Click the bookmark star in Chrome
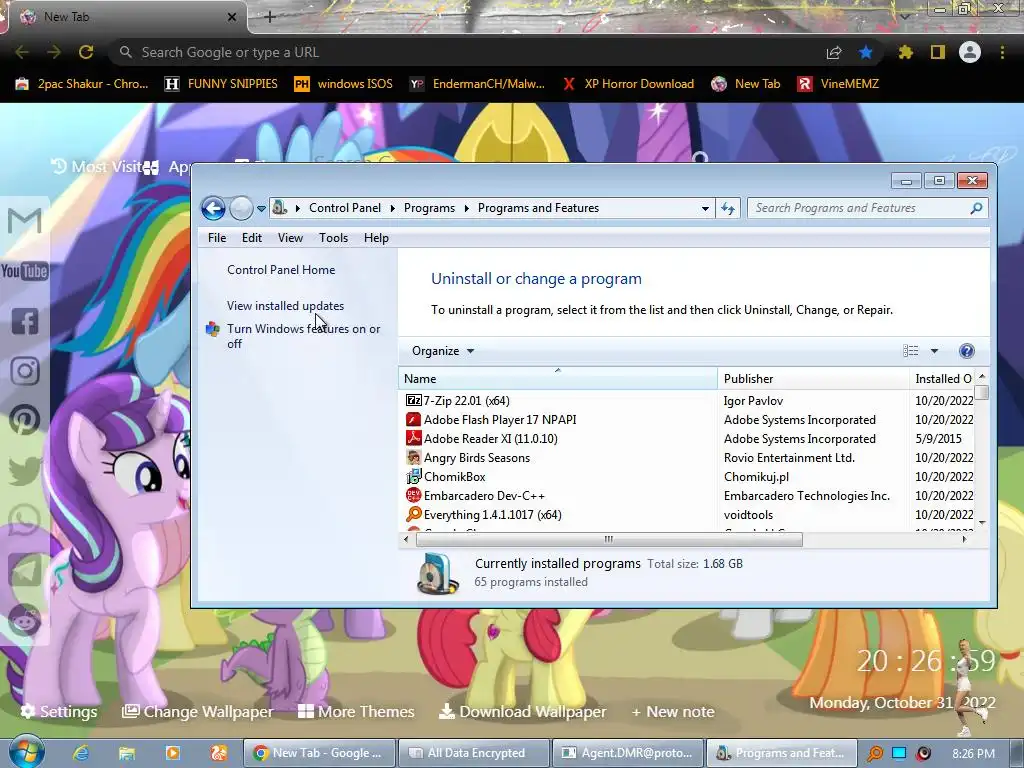This screenshot has width=1024, height=768. click(x=866, y=52)
